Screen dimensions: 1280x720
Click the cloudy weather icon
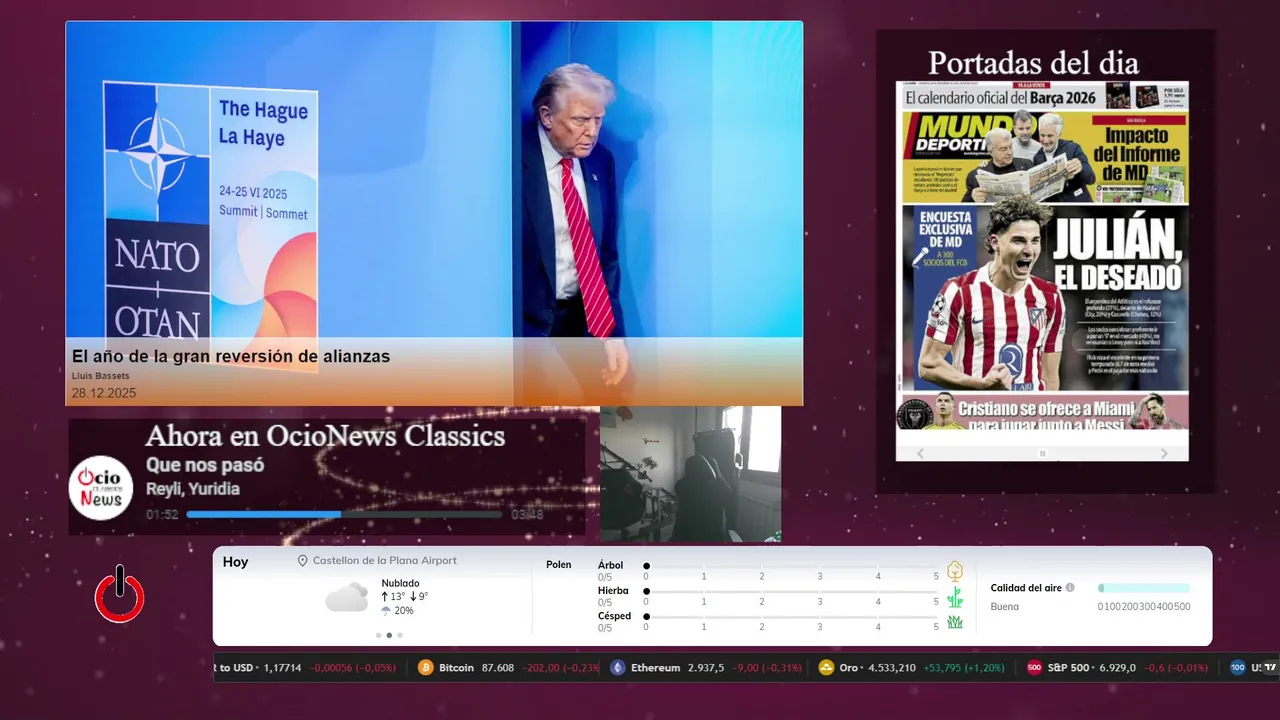click(x=347, y=597)
